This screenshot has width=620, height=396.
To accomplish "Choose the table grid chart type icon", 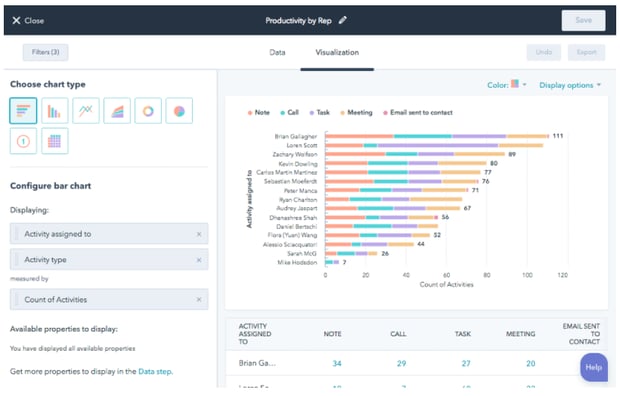I will pos(55,141).
